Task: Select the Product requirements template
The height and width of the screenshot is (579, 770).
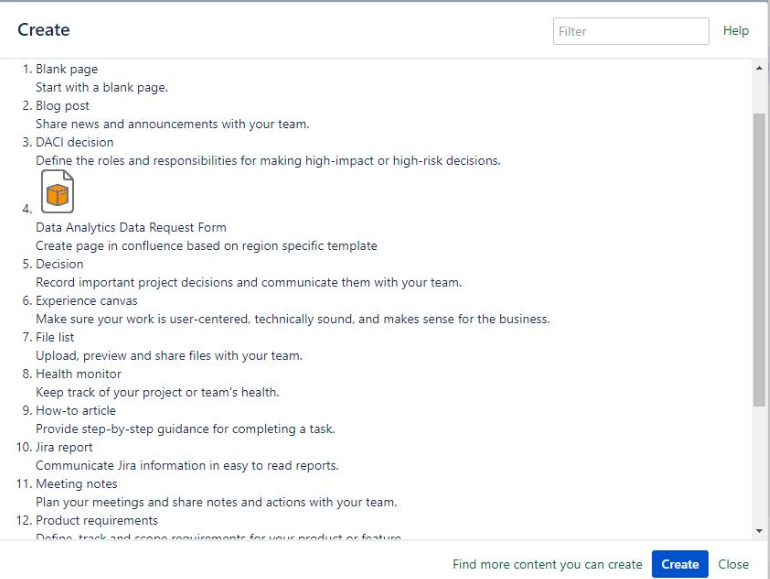Action: tap(97, 521)
